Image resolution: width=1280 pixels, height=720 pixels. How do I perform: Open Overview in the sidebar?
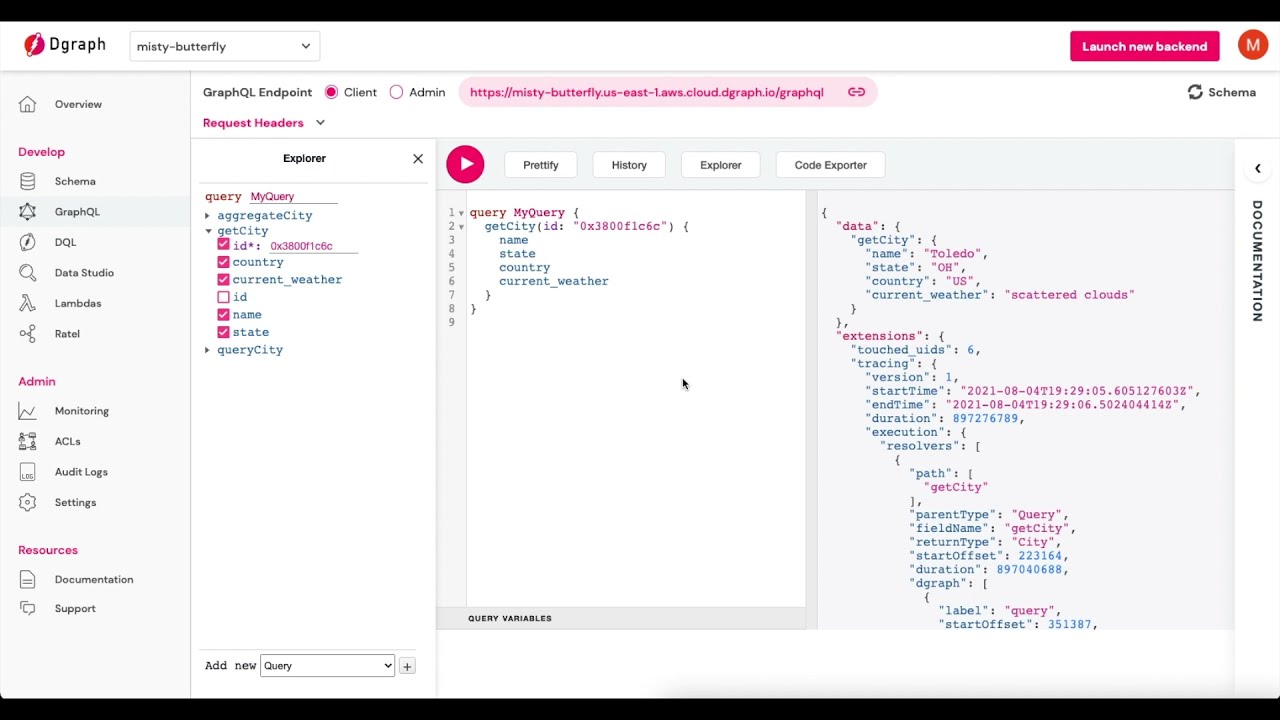[x=78, y=104]
